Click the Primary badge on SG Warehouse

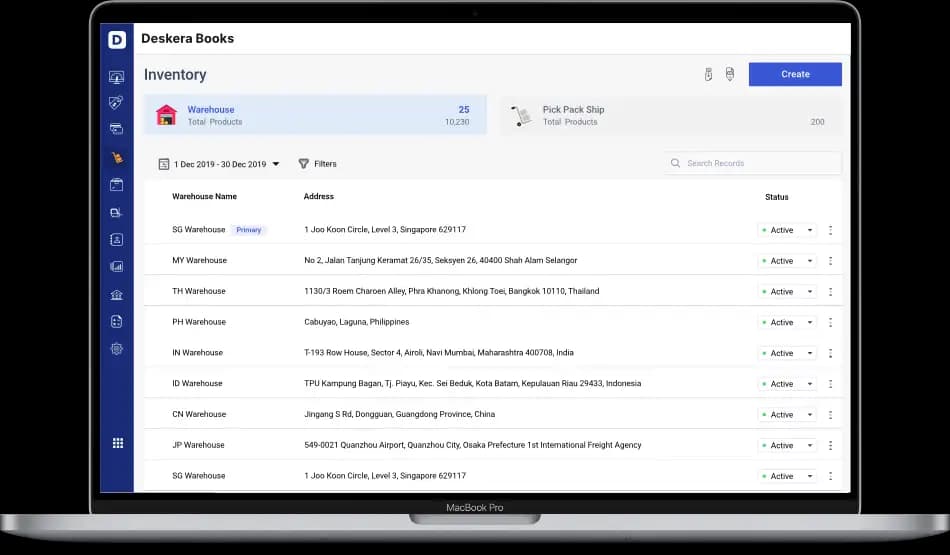(248, 230)
